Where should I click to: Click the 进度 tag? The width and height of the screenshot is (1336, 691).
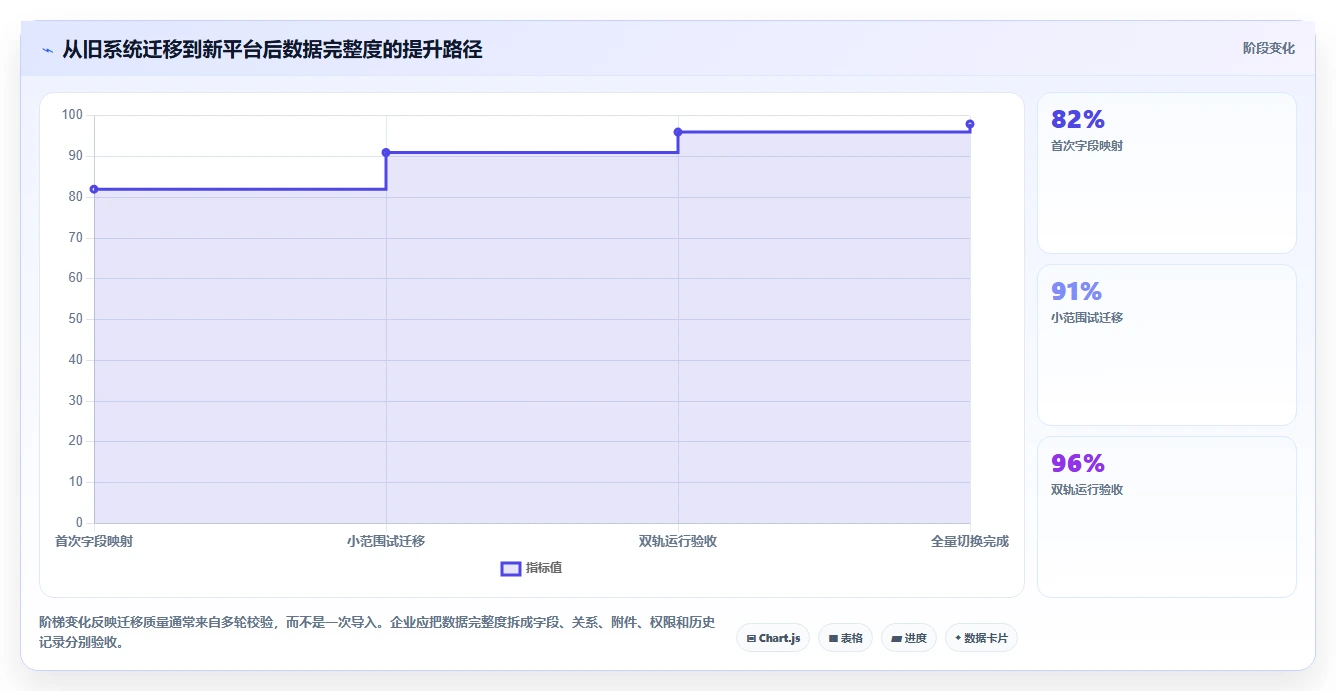point(909,638)
